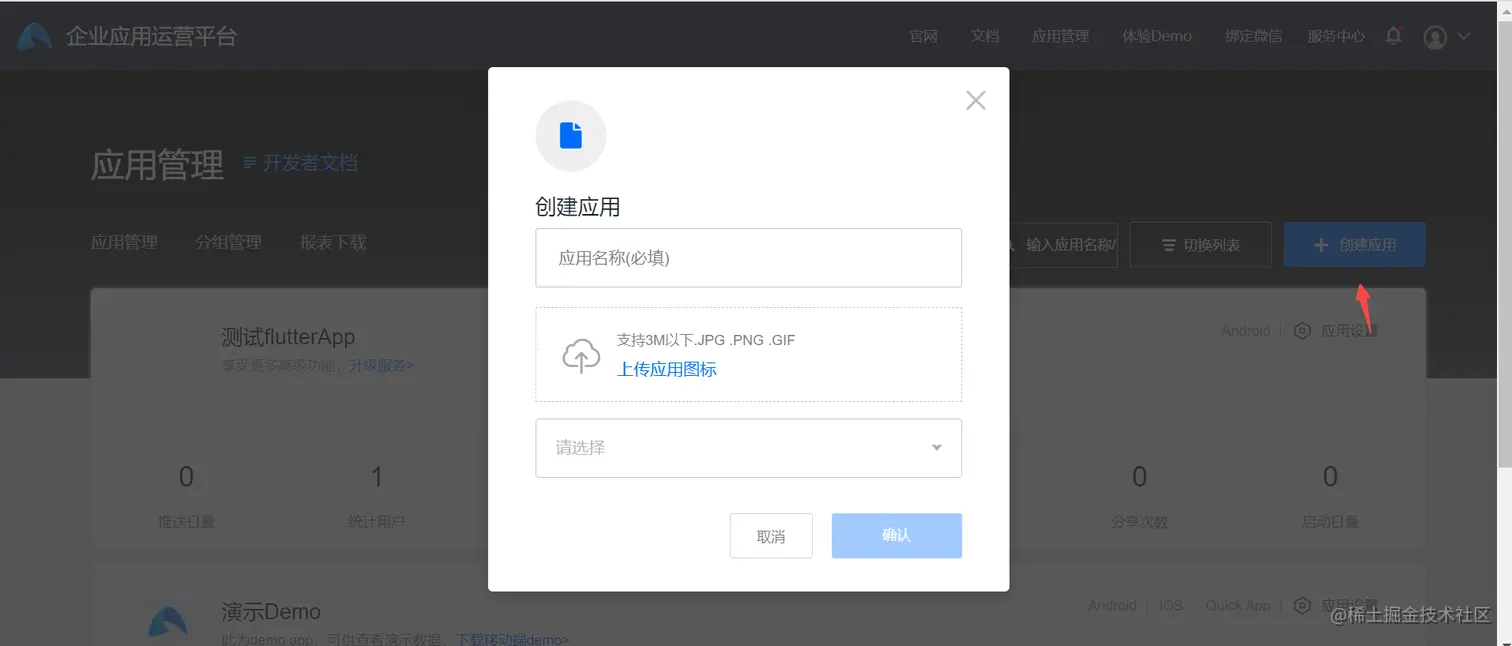Click the 确认 button
Viewport: 1512px width, 646px height.
(x=897, y=536)
